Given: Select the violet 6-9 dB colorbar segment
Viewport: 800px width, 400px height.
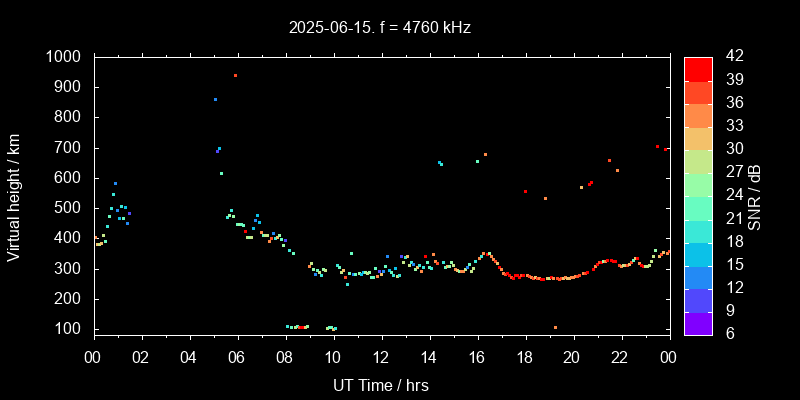Looking at the screenshot, I should (698, 322).
